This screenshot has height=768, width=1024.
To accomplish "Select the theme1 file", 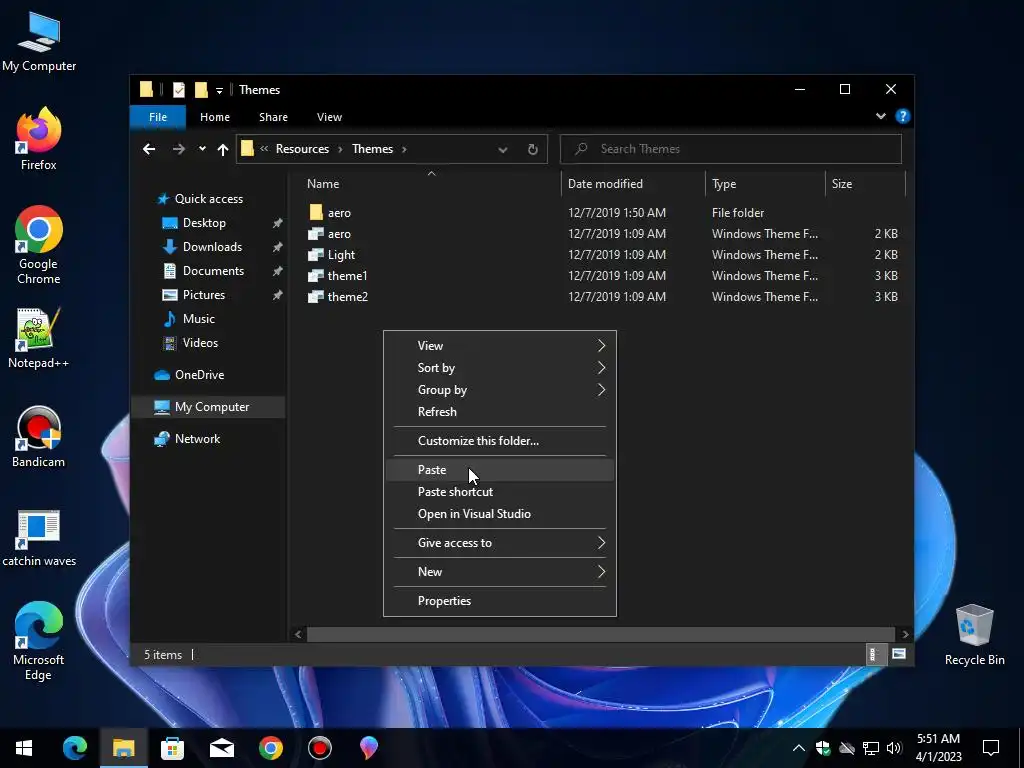I will pyautogui.click(x=603, y=276).
